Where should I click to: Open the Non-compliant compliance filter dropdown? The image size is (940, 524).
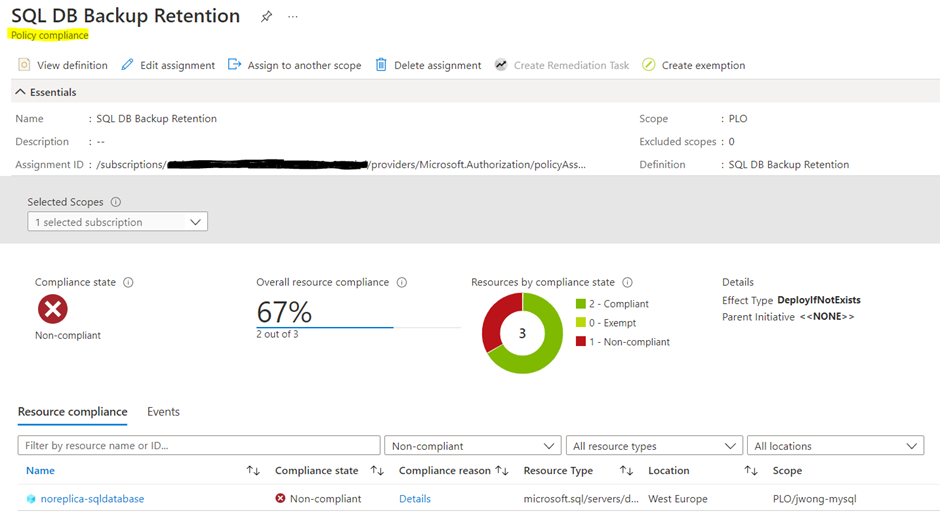tap(472, 445)
